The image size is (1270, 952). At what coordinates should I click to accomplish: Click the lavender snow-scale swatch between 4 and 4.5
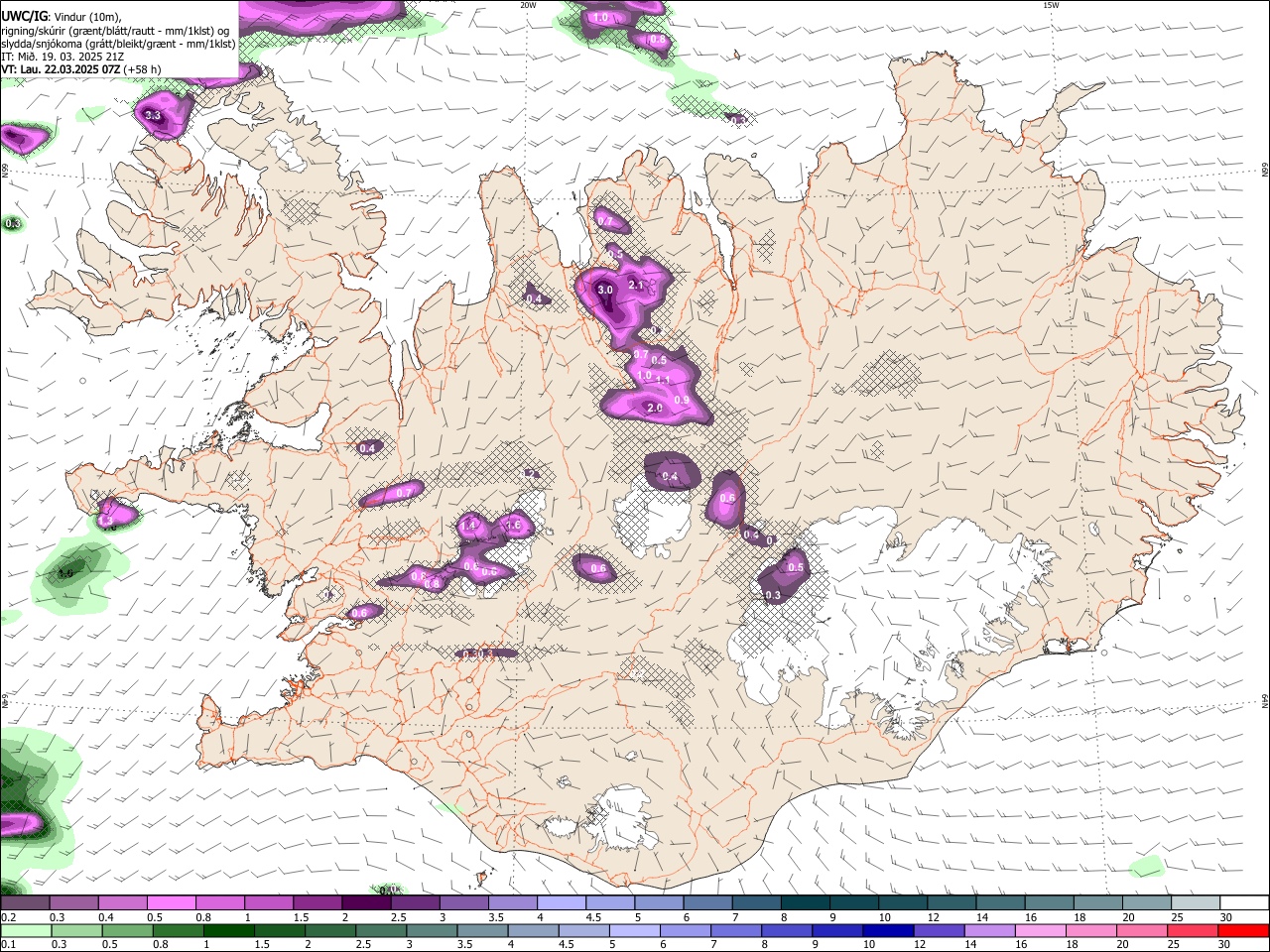(x=562, y=903)
